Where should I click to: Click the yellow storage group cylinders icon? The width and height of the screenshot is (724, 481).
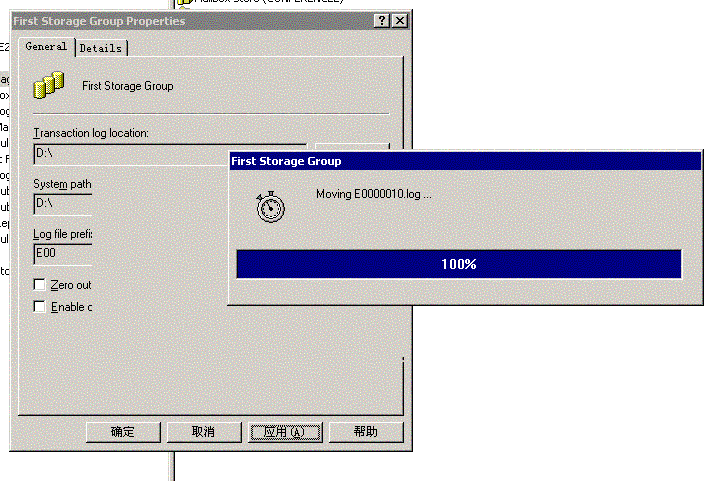click(49, 85)
